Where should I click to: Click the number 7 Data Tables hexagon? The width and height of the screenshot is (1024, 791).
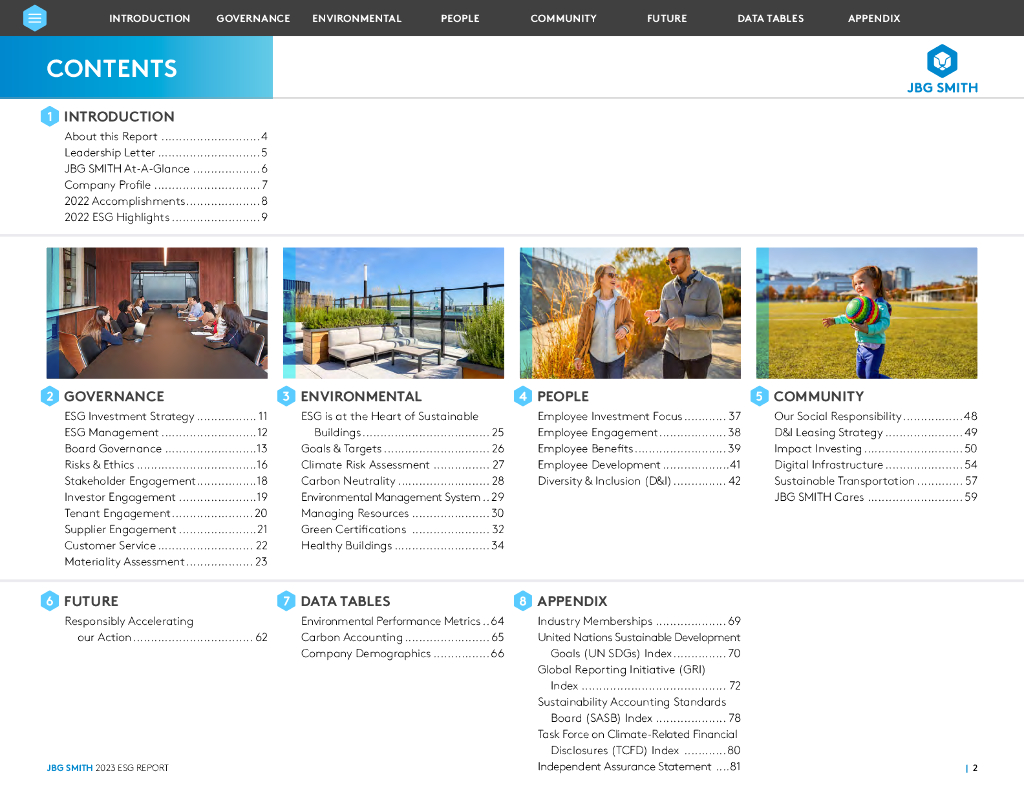286,601
